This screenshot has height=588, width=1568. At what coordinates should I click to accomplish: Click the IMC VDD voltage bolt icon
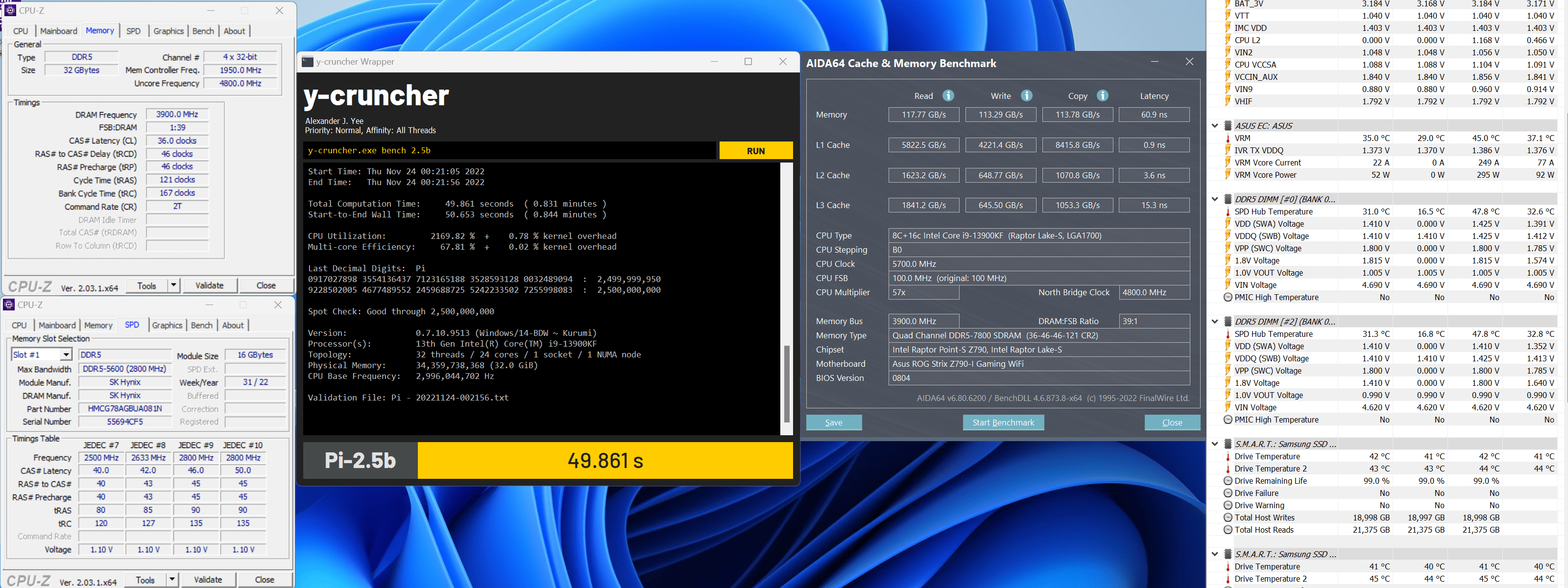pos(1228,28)
